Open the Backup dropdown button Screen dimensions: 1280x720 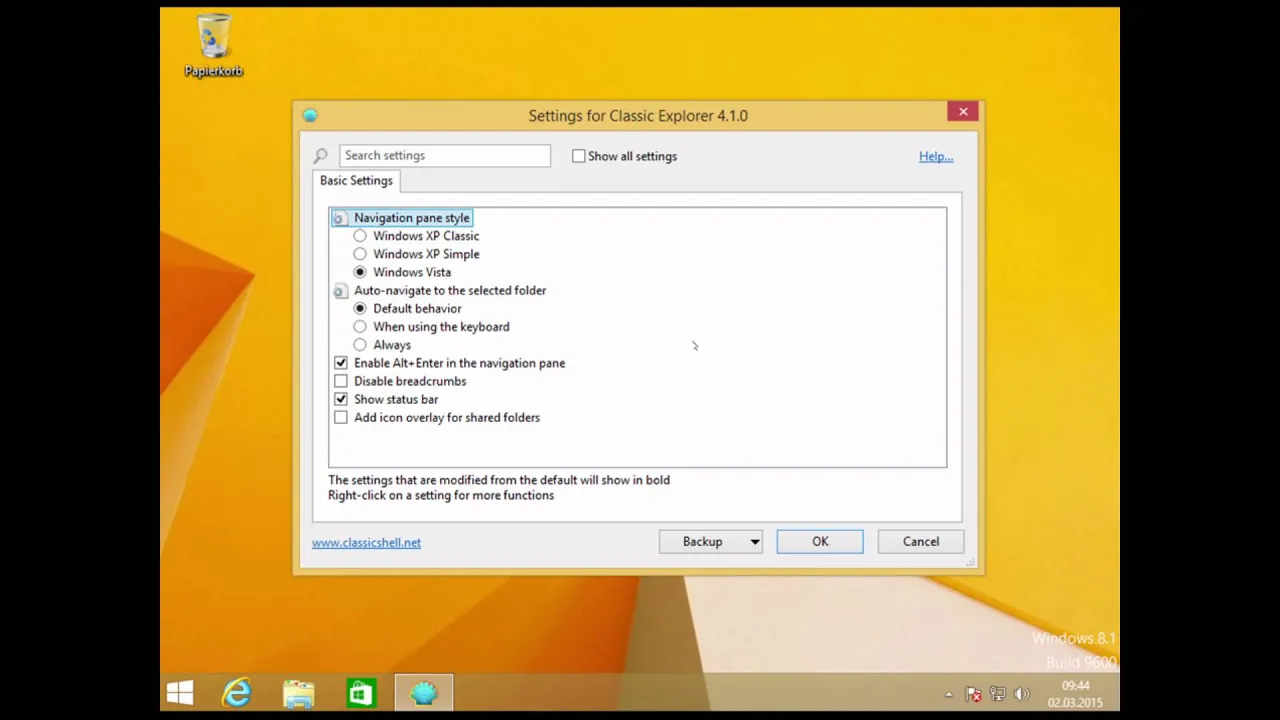tap(711, 542)
